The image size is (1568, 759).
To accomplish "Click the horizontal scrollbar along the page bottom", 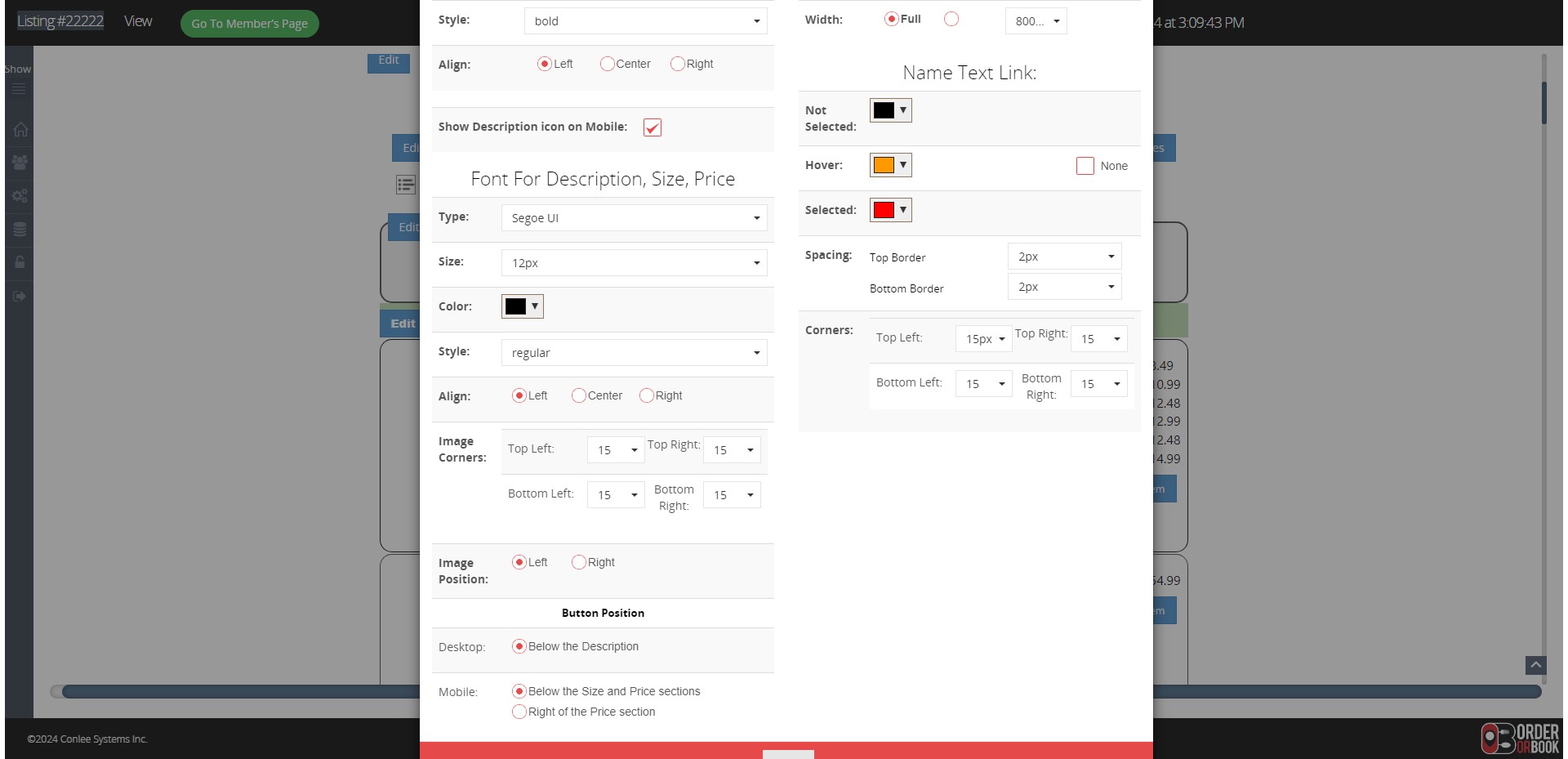I will tap(801, 691).
